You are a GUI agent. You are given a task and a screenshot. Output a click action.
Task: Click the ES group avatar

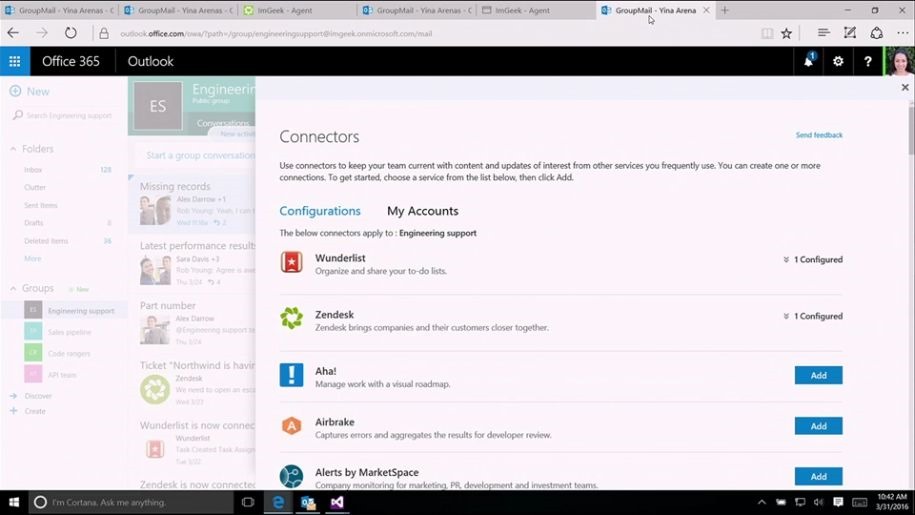(x=158, y=106)
